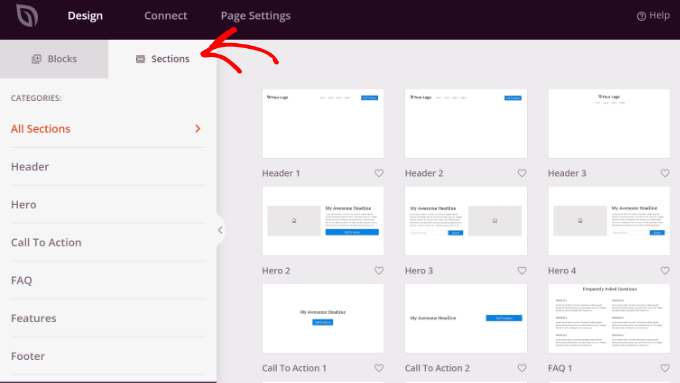Open Help

tap(653, 16)
